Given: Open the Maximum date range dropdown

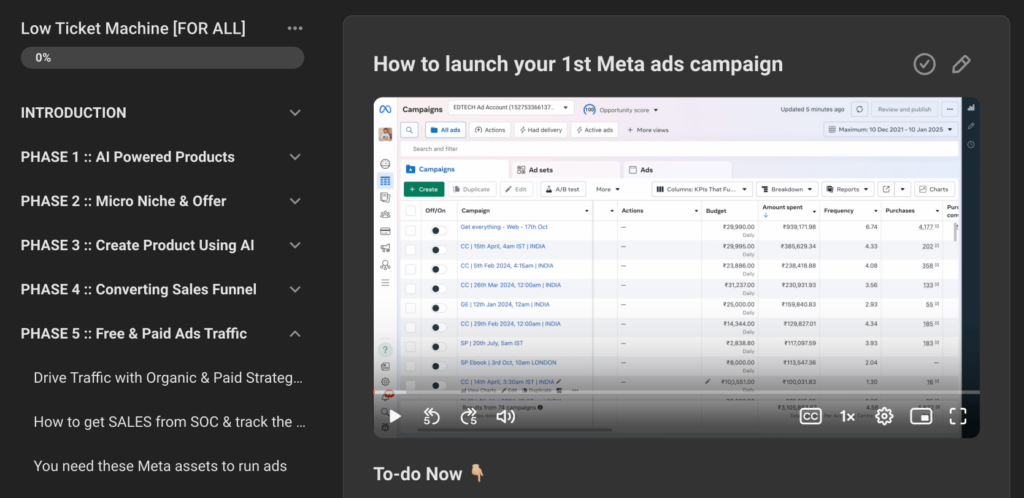Looking at the screenshot, I should [891, 130].
